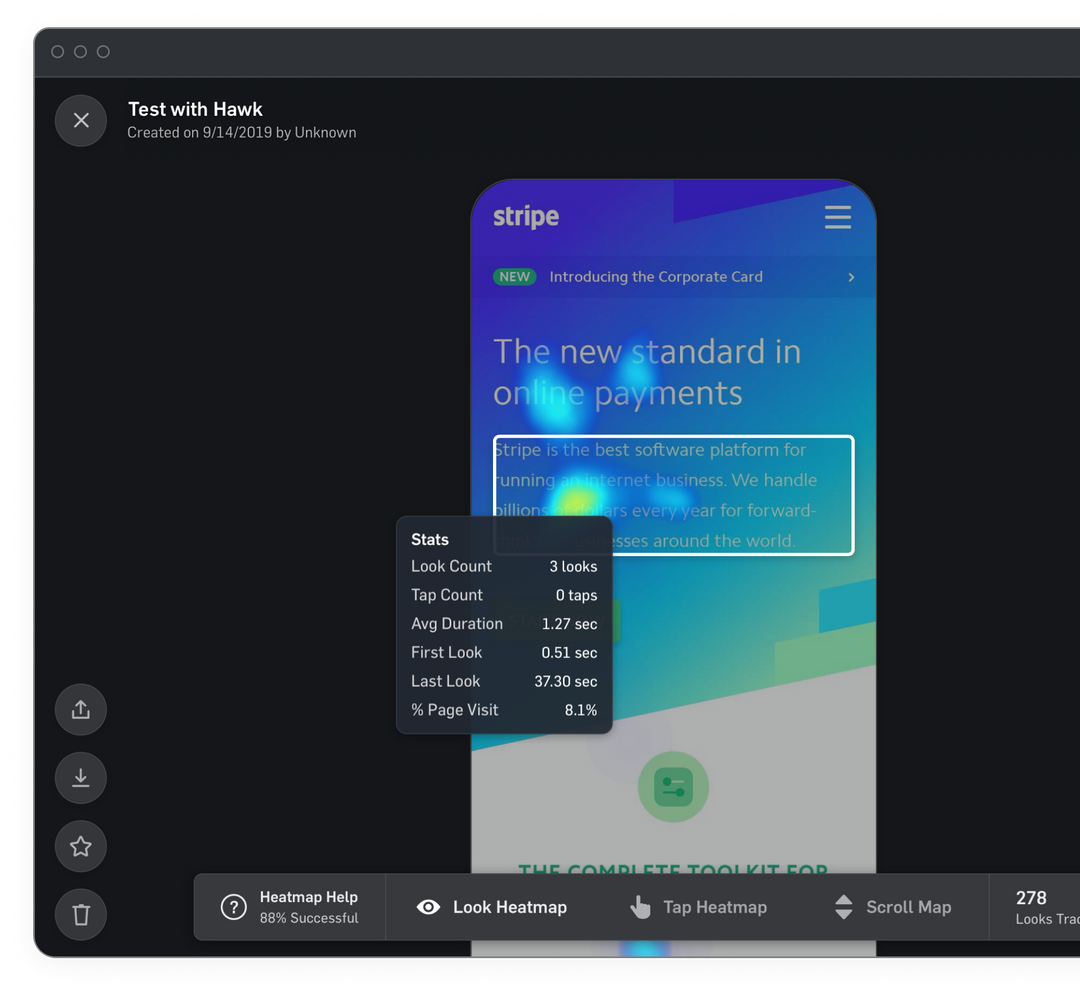Open Heatmap Help question mark icon
The width and height of the screenshot is (1080, 996).
[x=233, y=907]
